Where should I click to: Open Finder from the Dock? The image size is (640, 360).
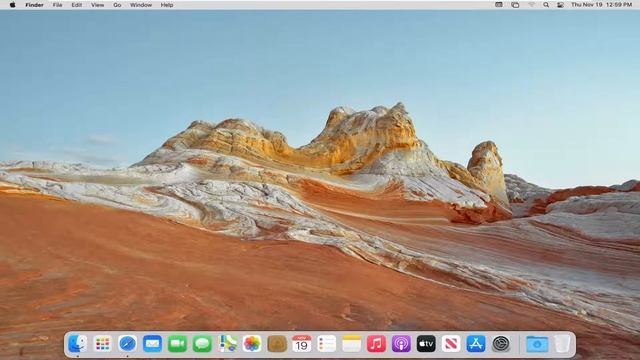click(x=78, y=344)
